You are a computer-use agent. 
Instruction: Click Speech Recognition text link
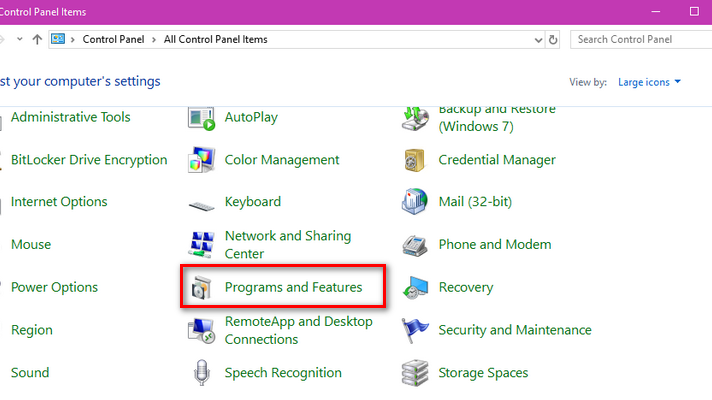(x=283, y=373)
